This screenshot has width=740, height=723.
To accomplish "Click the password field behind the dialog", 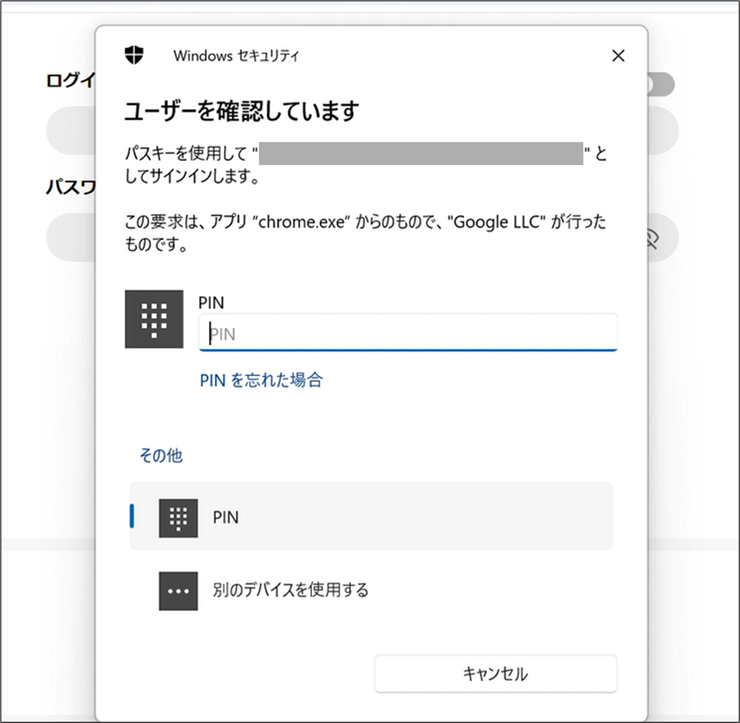I will (x=70, y=238).
